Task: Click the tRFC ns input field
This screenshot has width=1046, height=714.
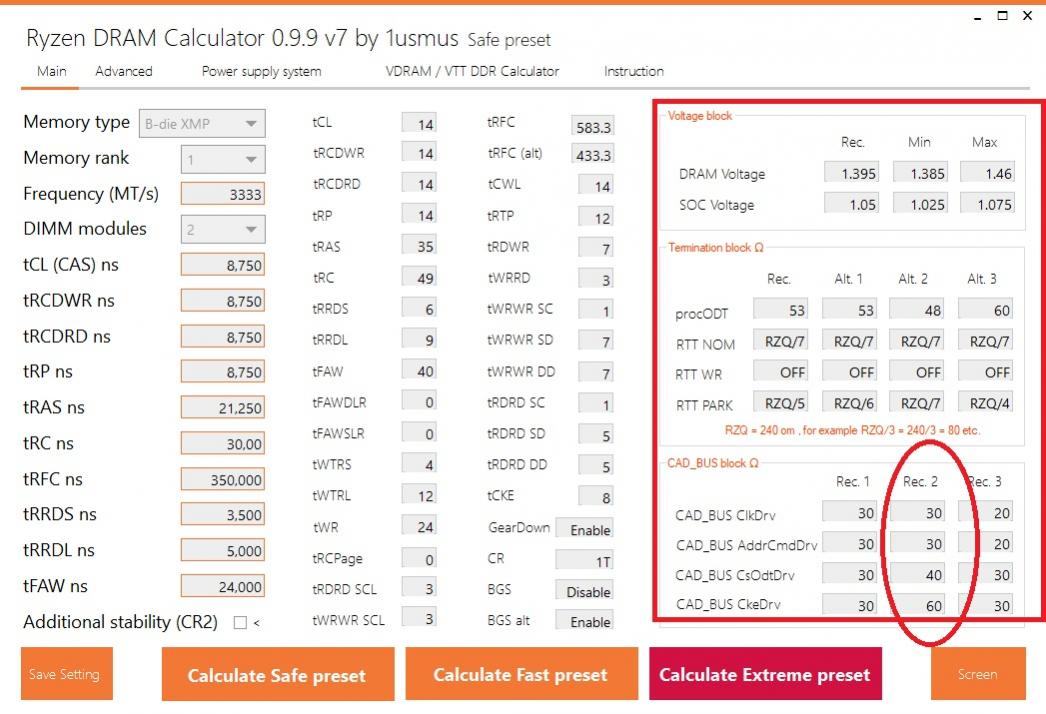Action: [x=223, y=480]
